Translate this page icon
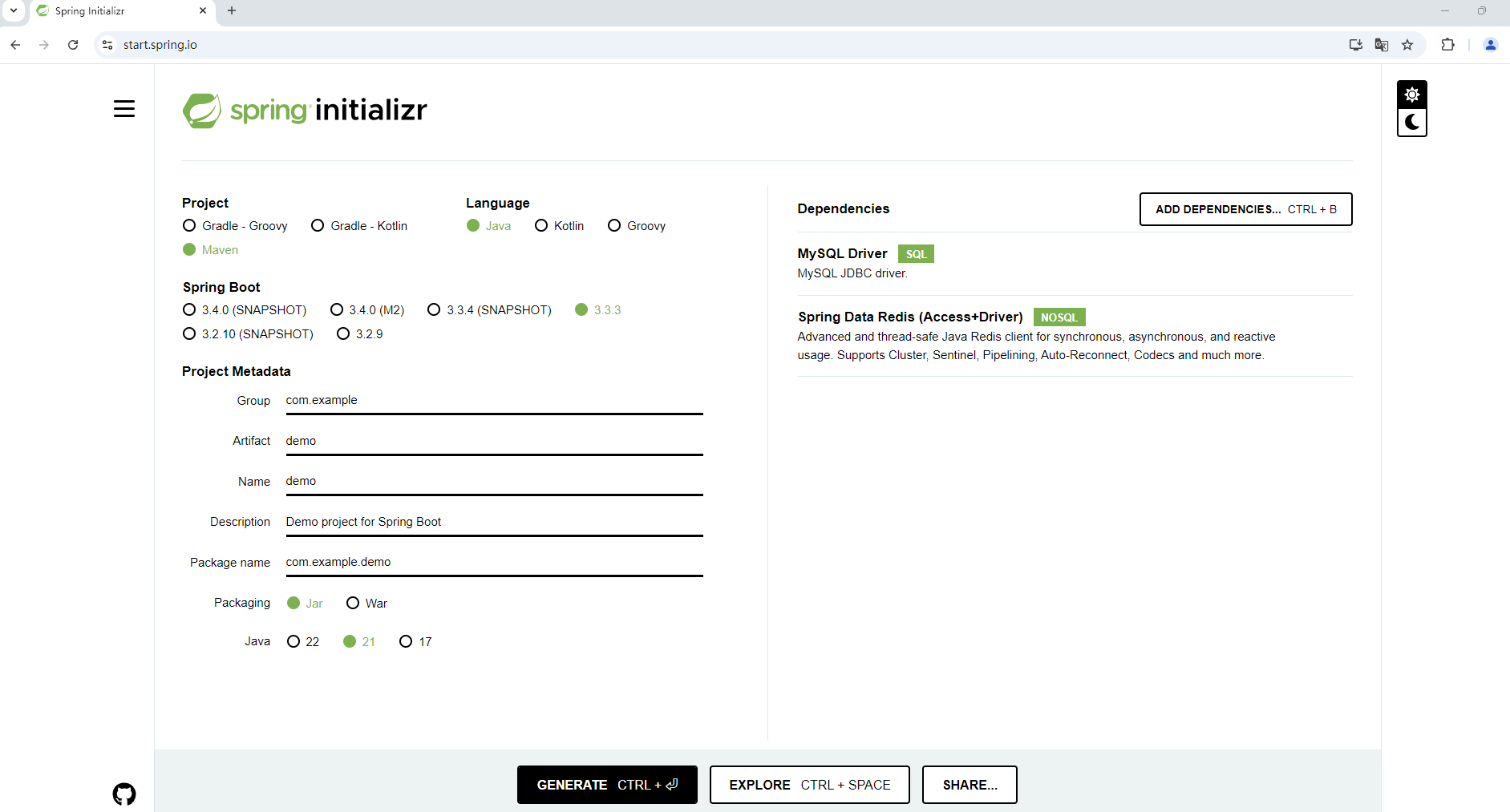 pos(1382,45)
